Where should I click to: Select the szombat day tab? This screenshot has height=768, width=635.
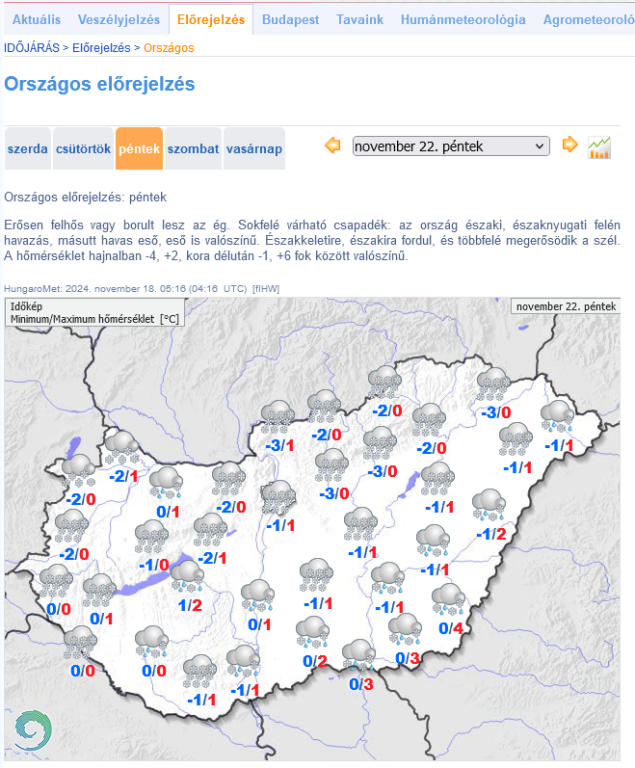(x=193, y=149)
